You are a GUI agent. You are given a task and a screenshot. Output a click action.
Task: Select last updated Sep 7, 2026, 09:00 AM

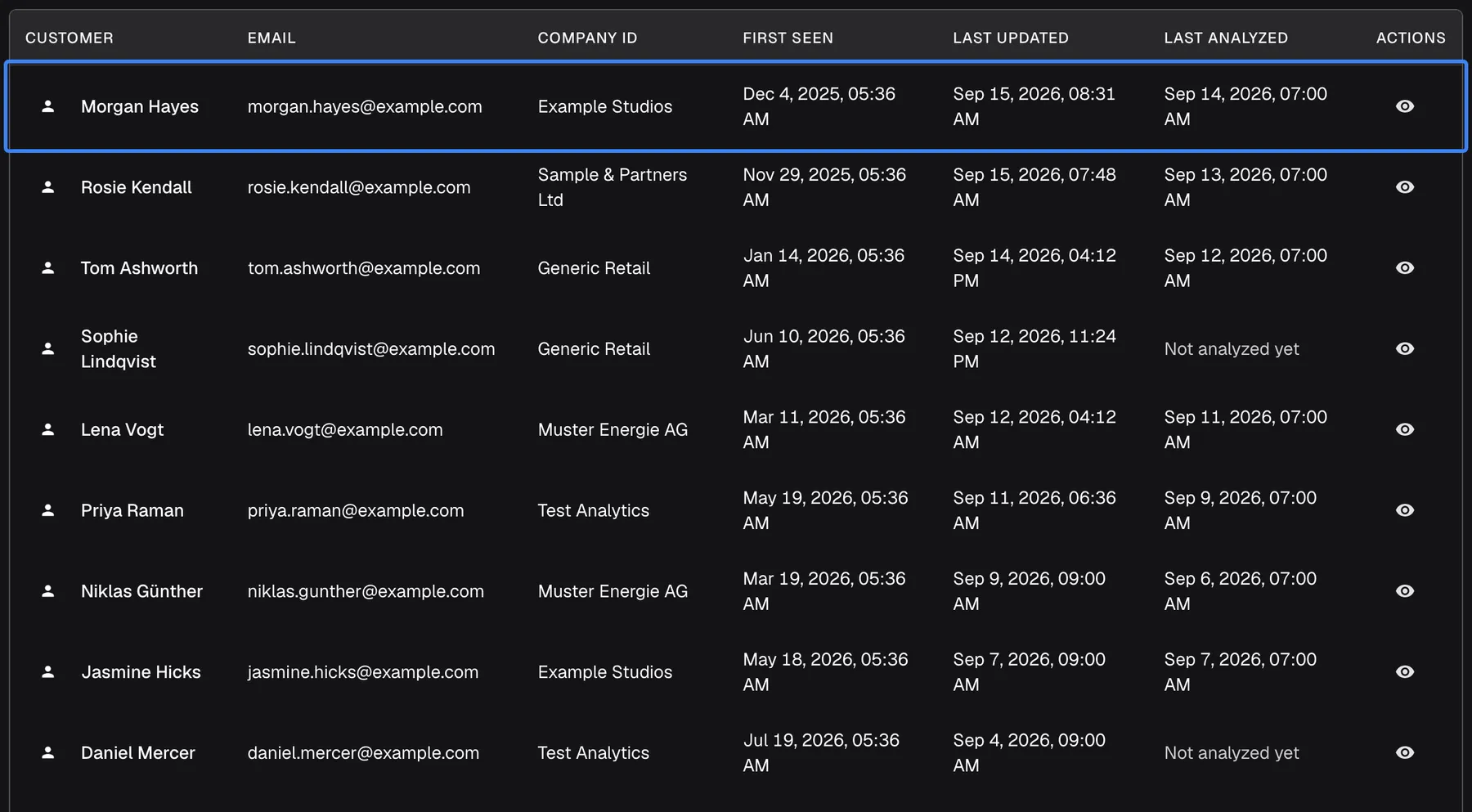pos(1029,672)
